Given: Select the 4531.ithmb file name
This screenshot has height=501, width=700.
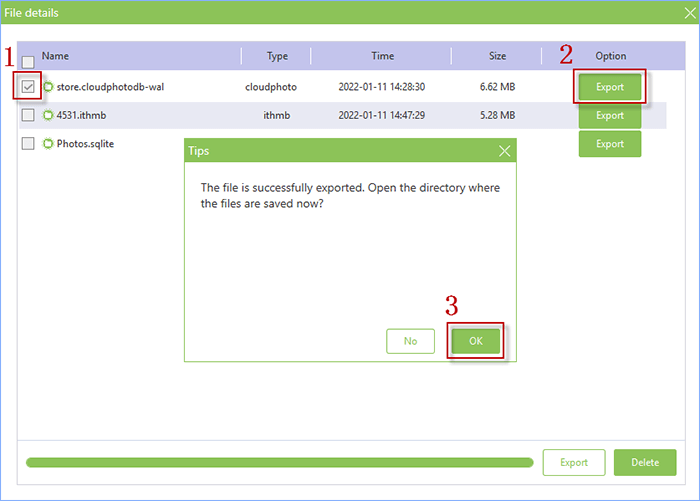Looking at the screenshot, I should (81, 115).
